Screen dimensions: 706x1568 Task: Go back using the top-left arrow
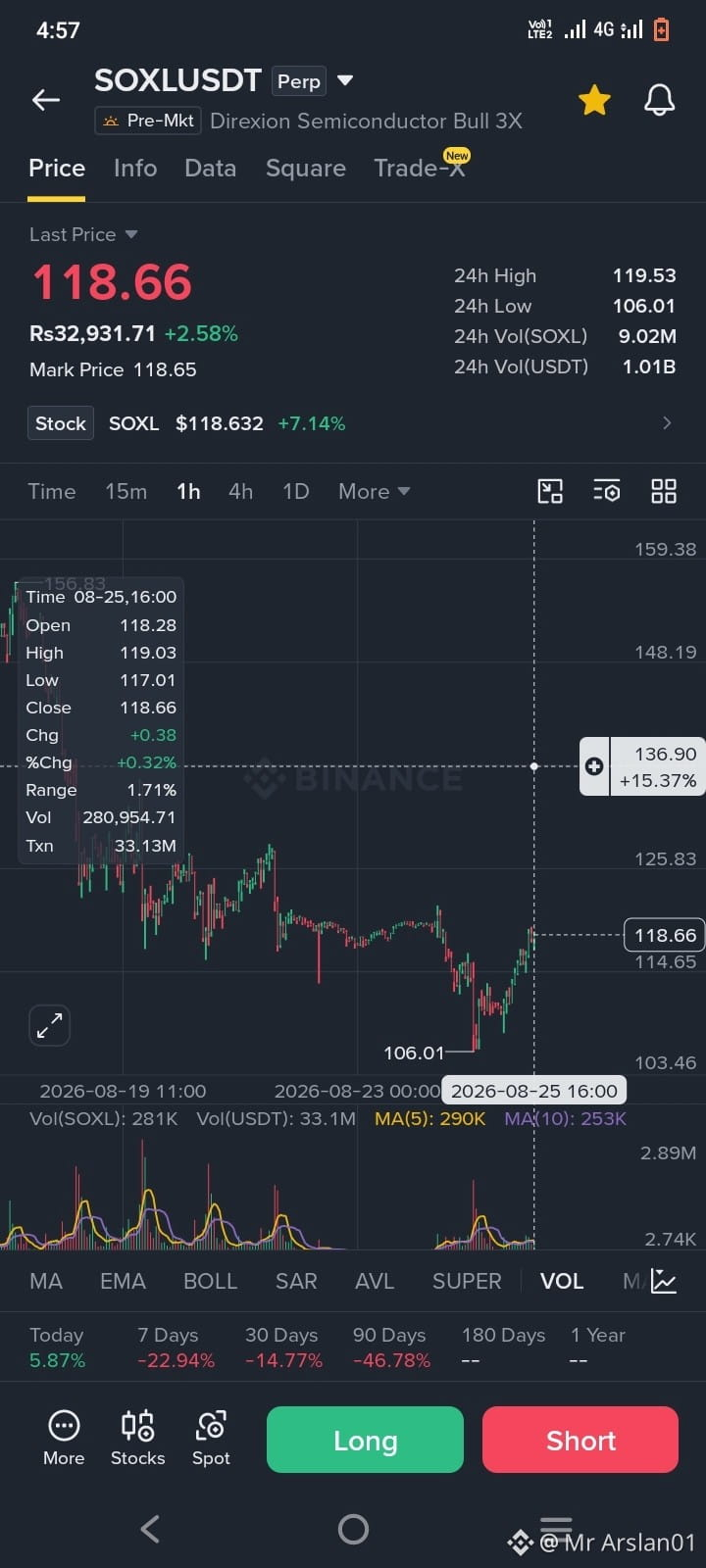[46, 100]
